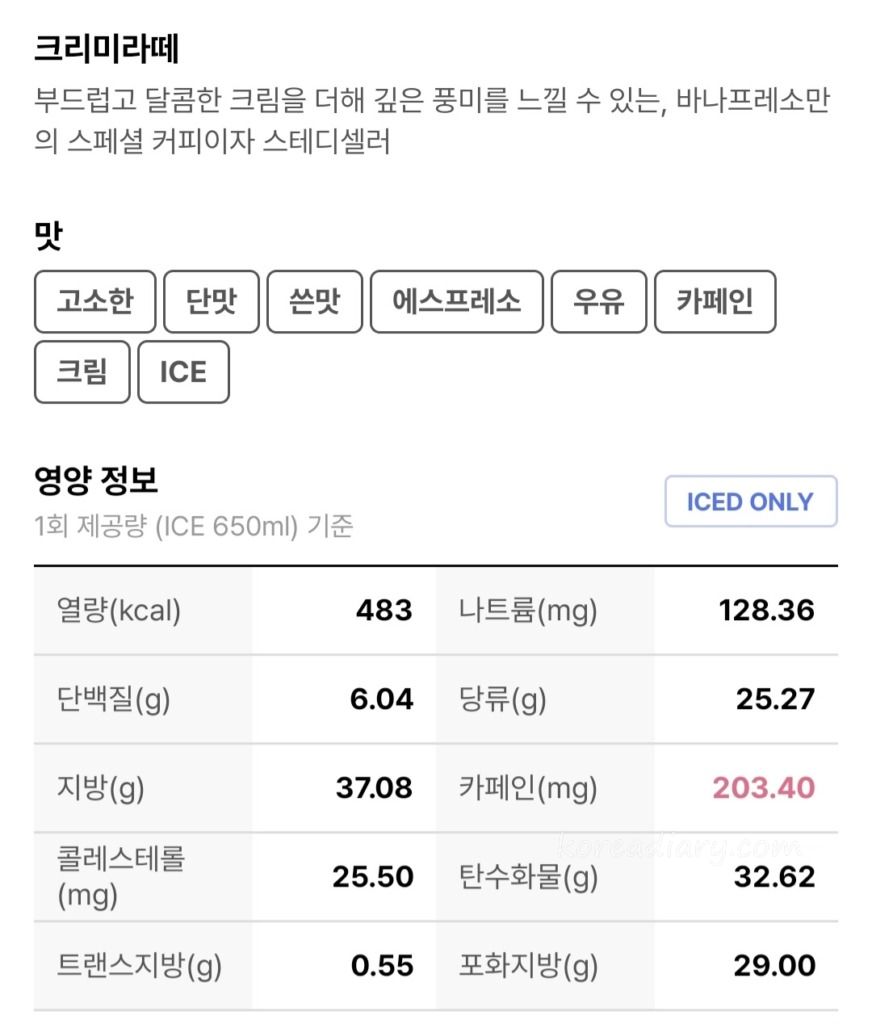Screen dimensions: 872x1024
Task: Click the 나트륨(mg) row label
Action: point(528,611)
